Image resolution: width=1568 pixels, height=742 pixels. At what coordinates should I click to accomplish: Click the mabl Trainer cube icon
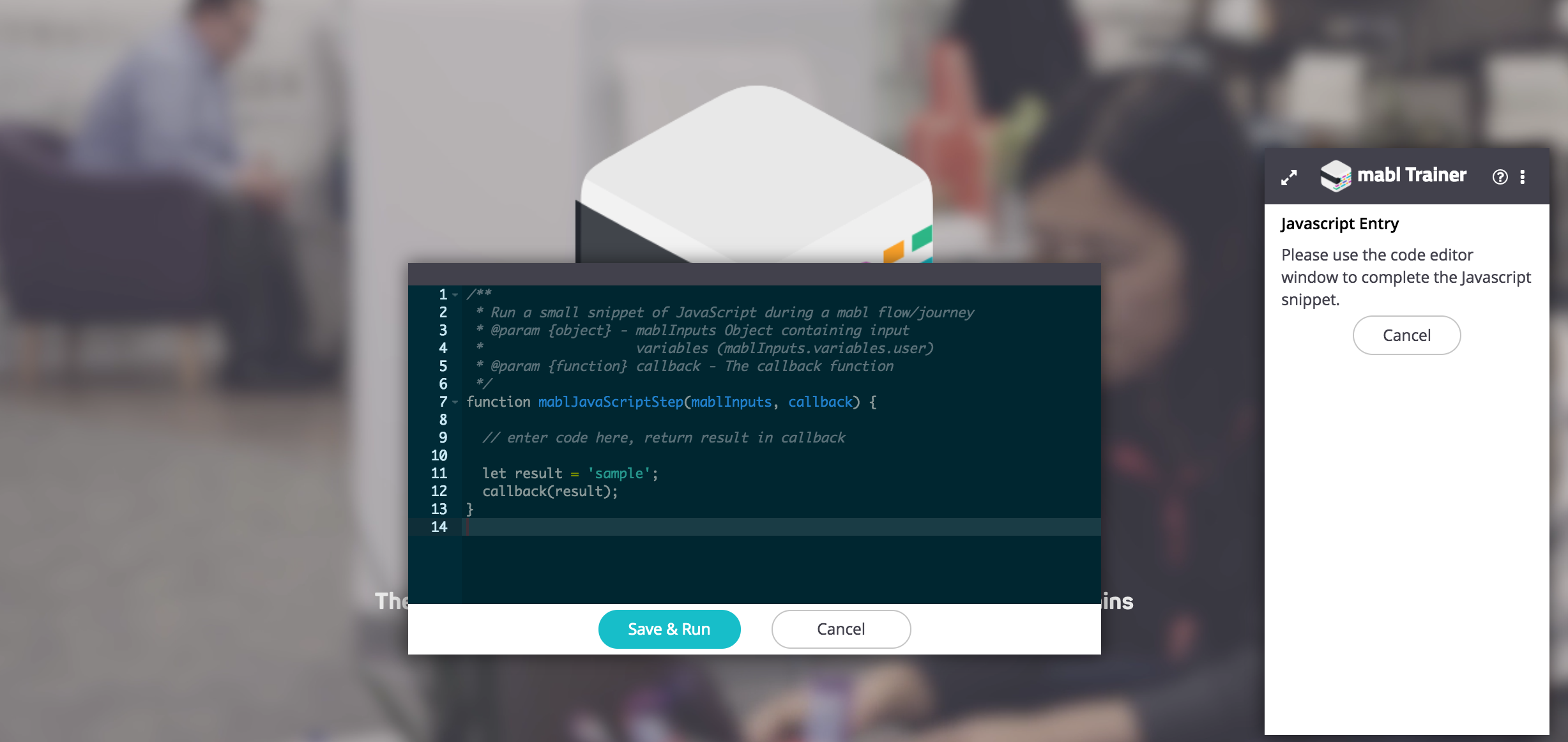[1335, 176]
